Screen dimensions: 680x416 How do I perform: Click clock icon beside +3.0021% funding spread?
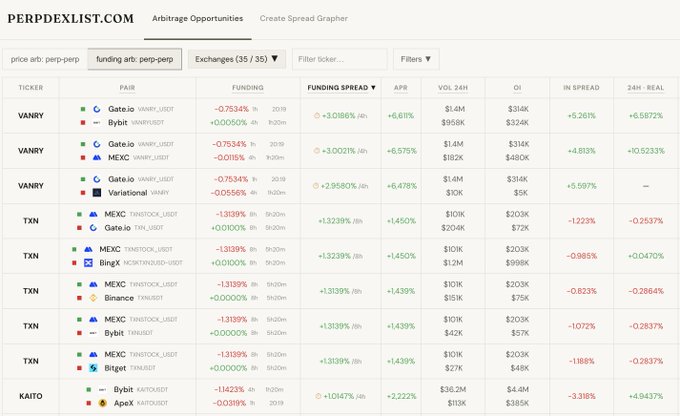pos(317,151)
